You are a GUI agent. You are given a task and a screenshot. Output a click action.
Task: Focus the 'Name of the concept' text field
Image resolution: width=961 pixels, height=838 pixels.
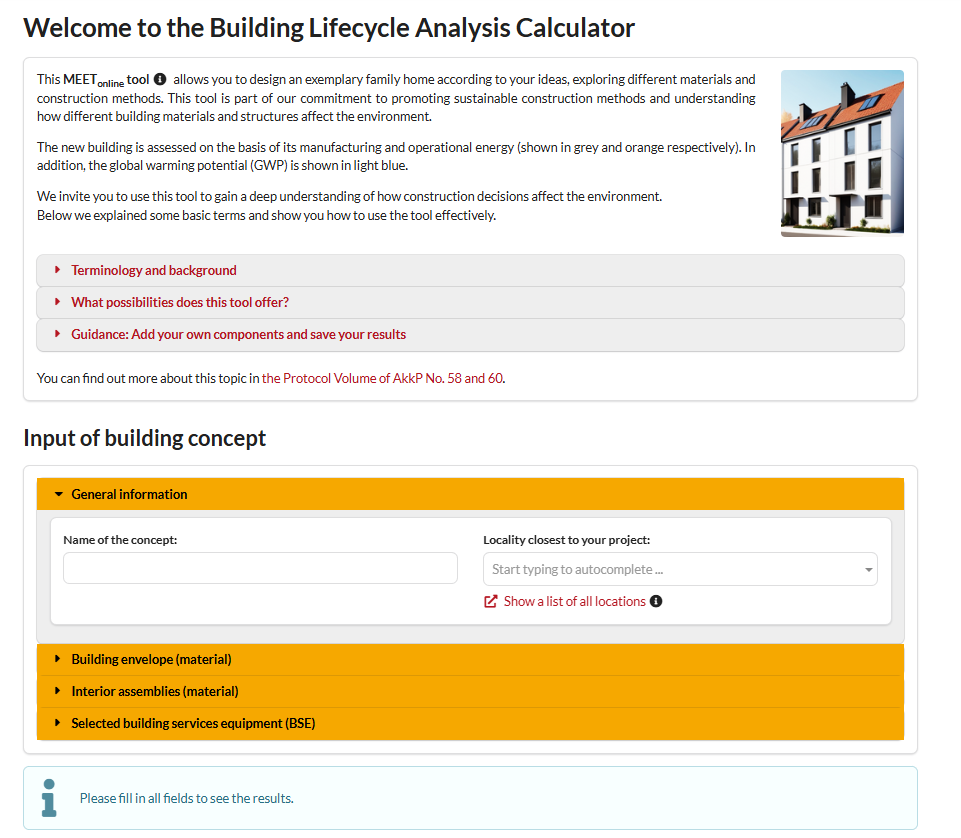click(260, 568)
